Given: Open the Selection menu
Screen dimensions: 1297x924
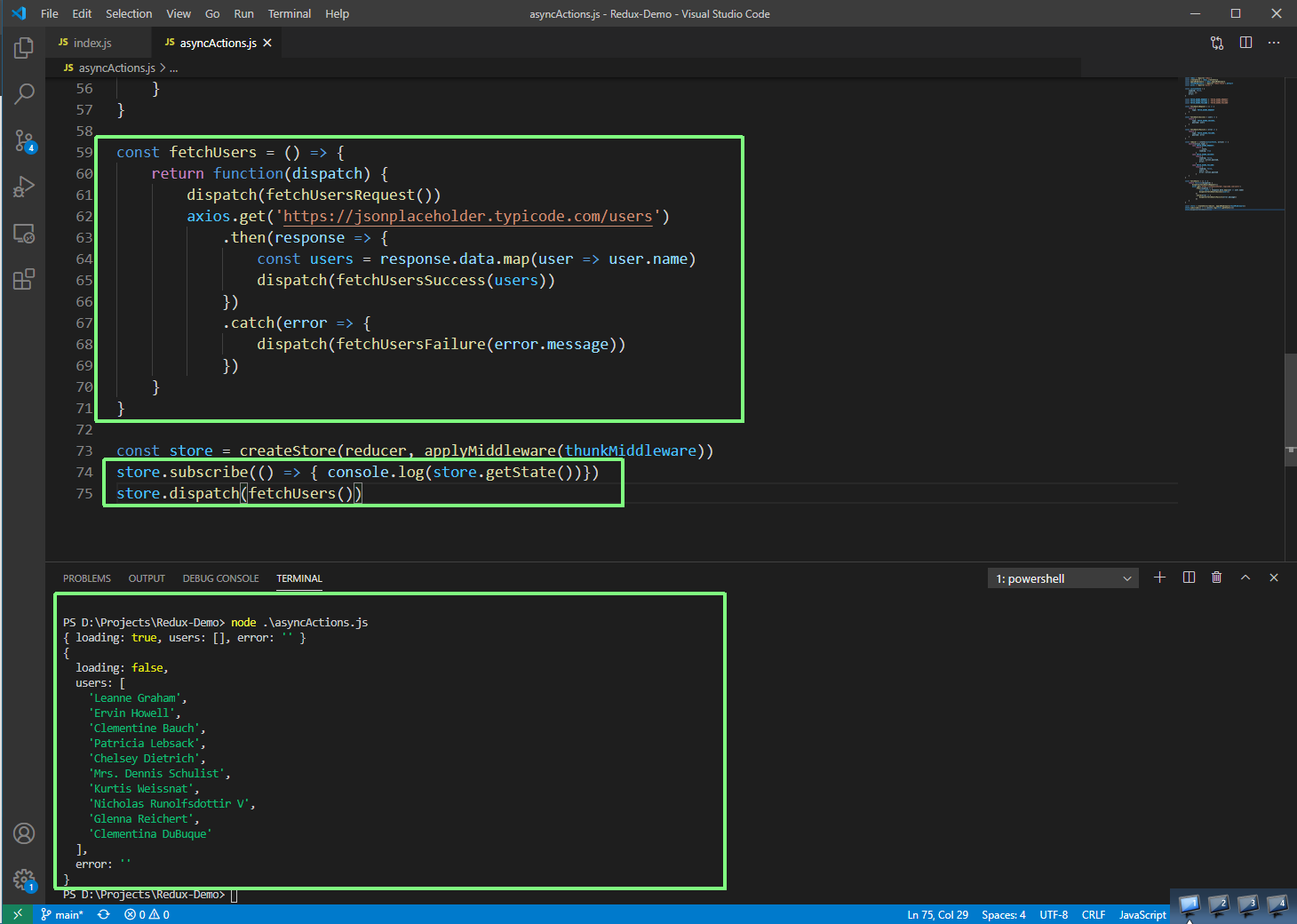Looking at the screenshot, I should click(x=129, y=13).
